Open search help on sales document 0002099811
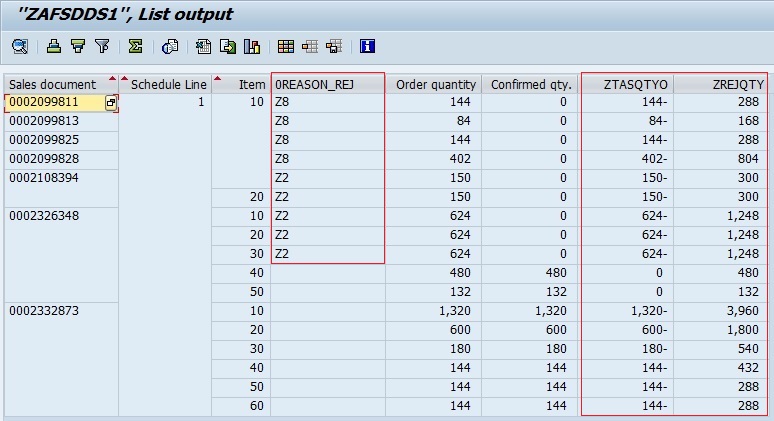Screen dimensions: 774x421 [111, 103]
